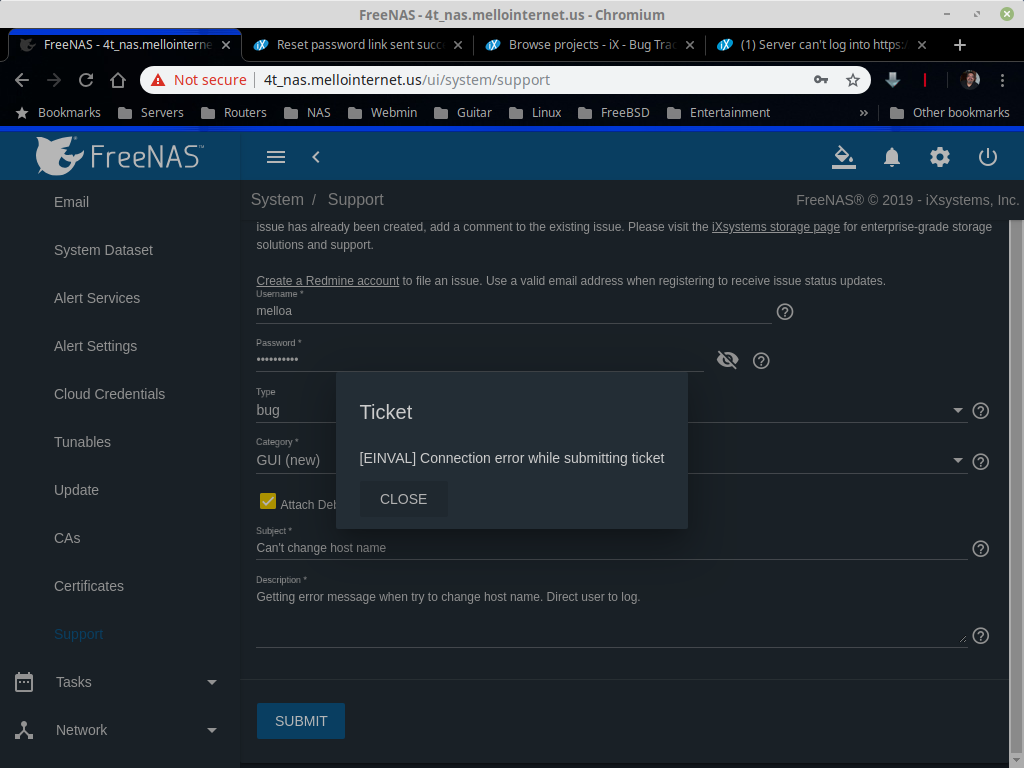The width and height of the screenshot is (1024, 768).
Task: Open Alert Services in the sidebar
Action: [x=97, y=298]
